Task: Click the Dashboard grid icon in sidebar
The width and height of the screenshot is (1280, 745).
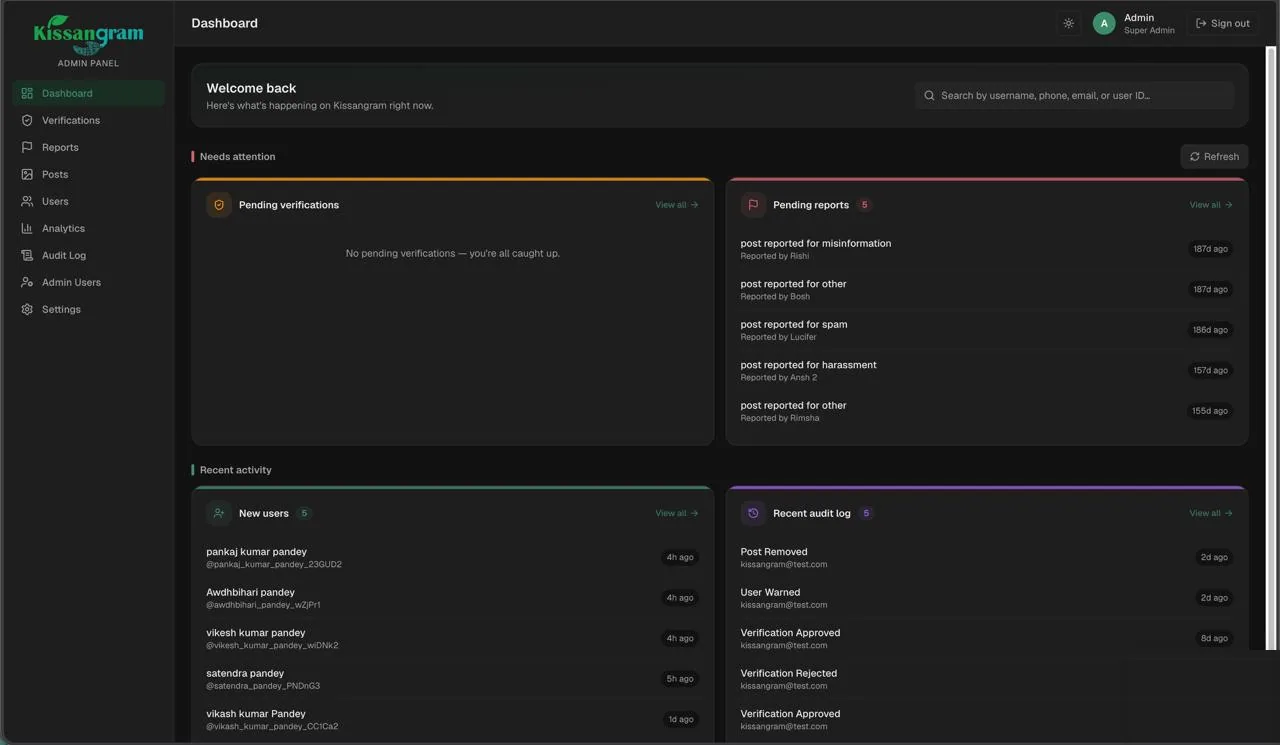Action: 27,93
